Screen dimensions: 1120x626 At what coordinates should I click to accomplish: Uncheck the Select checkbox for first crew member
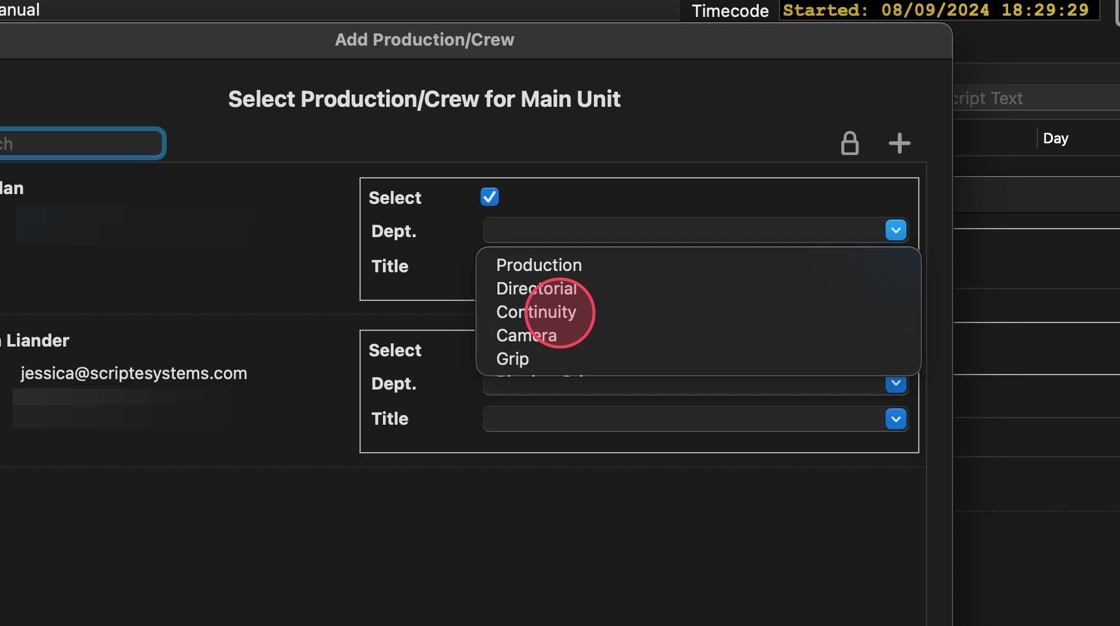pos(490,197)
